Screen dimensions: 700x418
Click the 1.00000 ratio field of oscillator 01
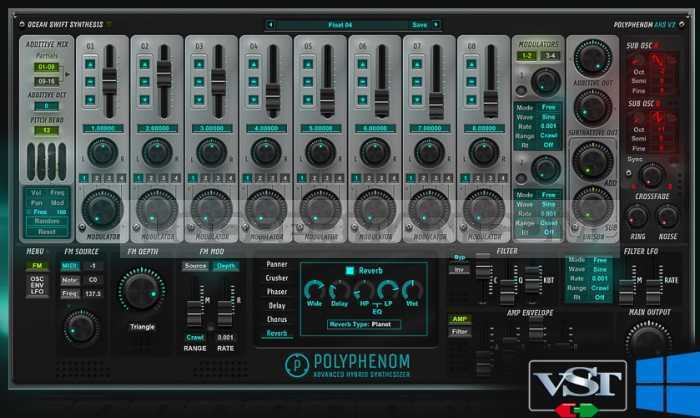tap(102, 128)
